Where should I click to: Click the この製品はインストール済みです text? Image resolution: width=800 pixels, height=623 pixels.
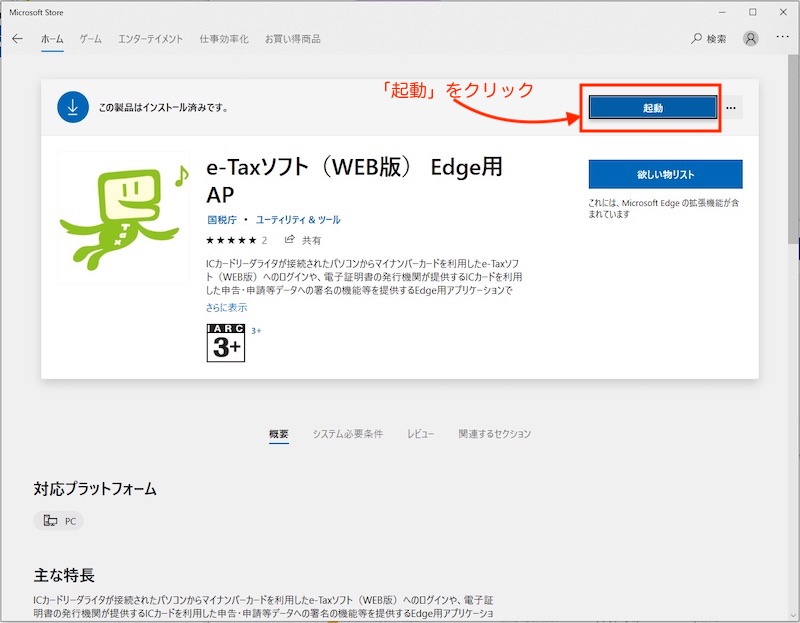[163, 108]
